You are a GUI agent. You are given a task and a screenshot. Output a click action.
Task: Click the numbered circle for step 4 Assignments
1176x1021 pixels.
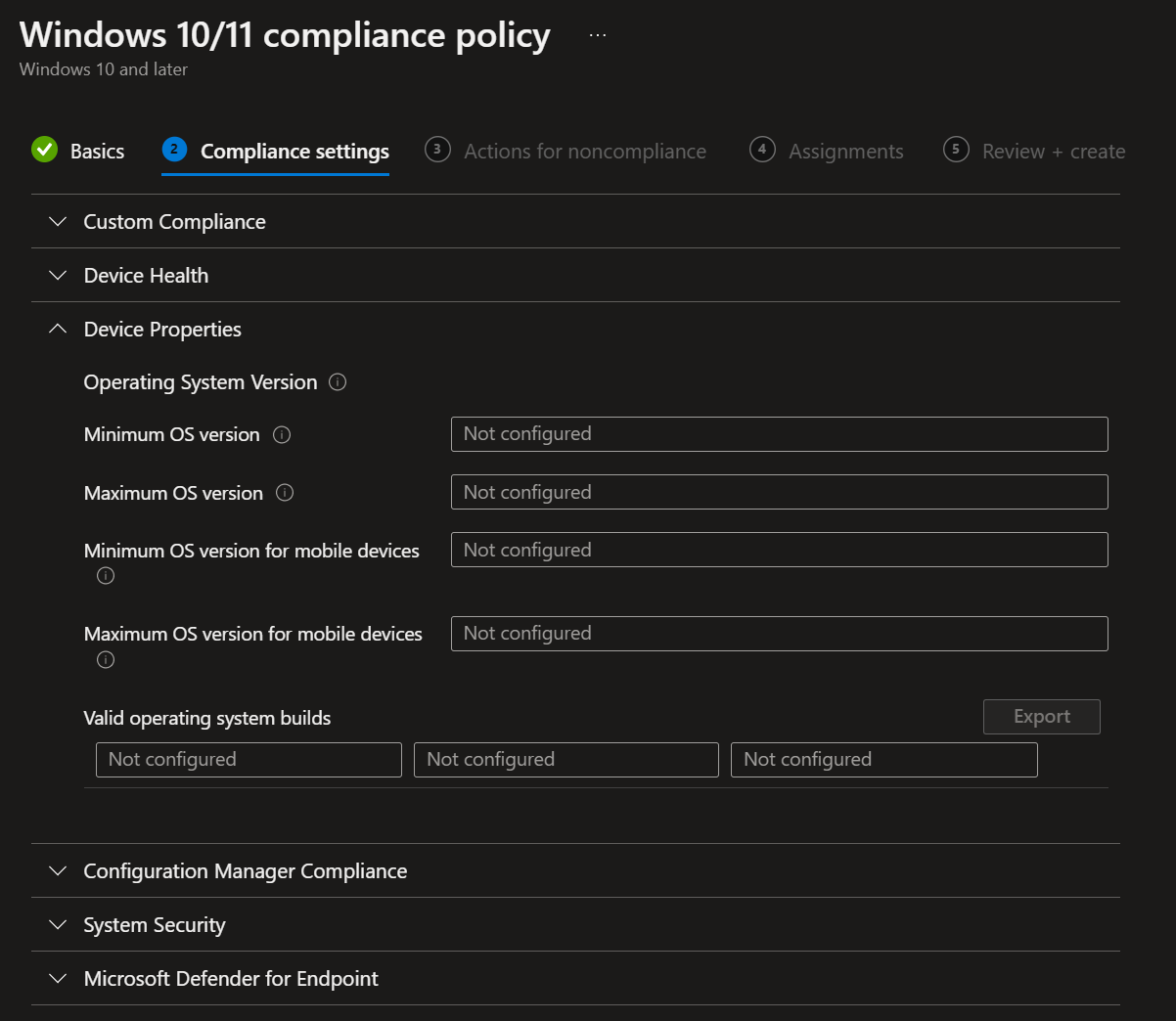(761, 150)
